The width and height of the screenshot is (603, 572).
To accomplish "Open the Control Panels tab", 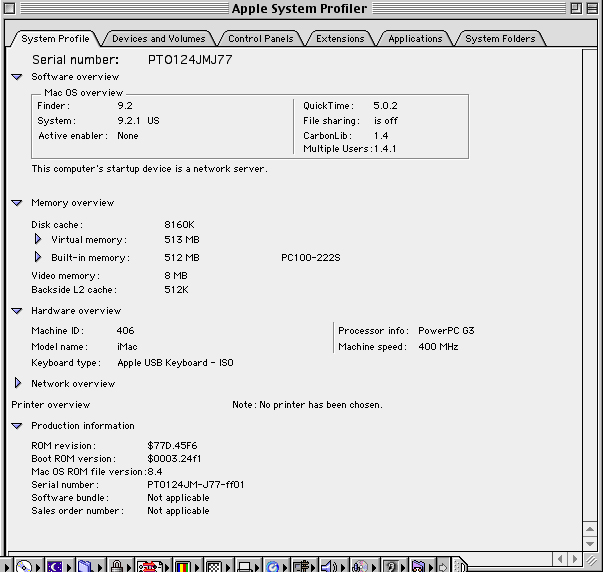I will pyautogui.click(x=261, y=39).
